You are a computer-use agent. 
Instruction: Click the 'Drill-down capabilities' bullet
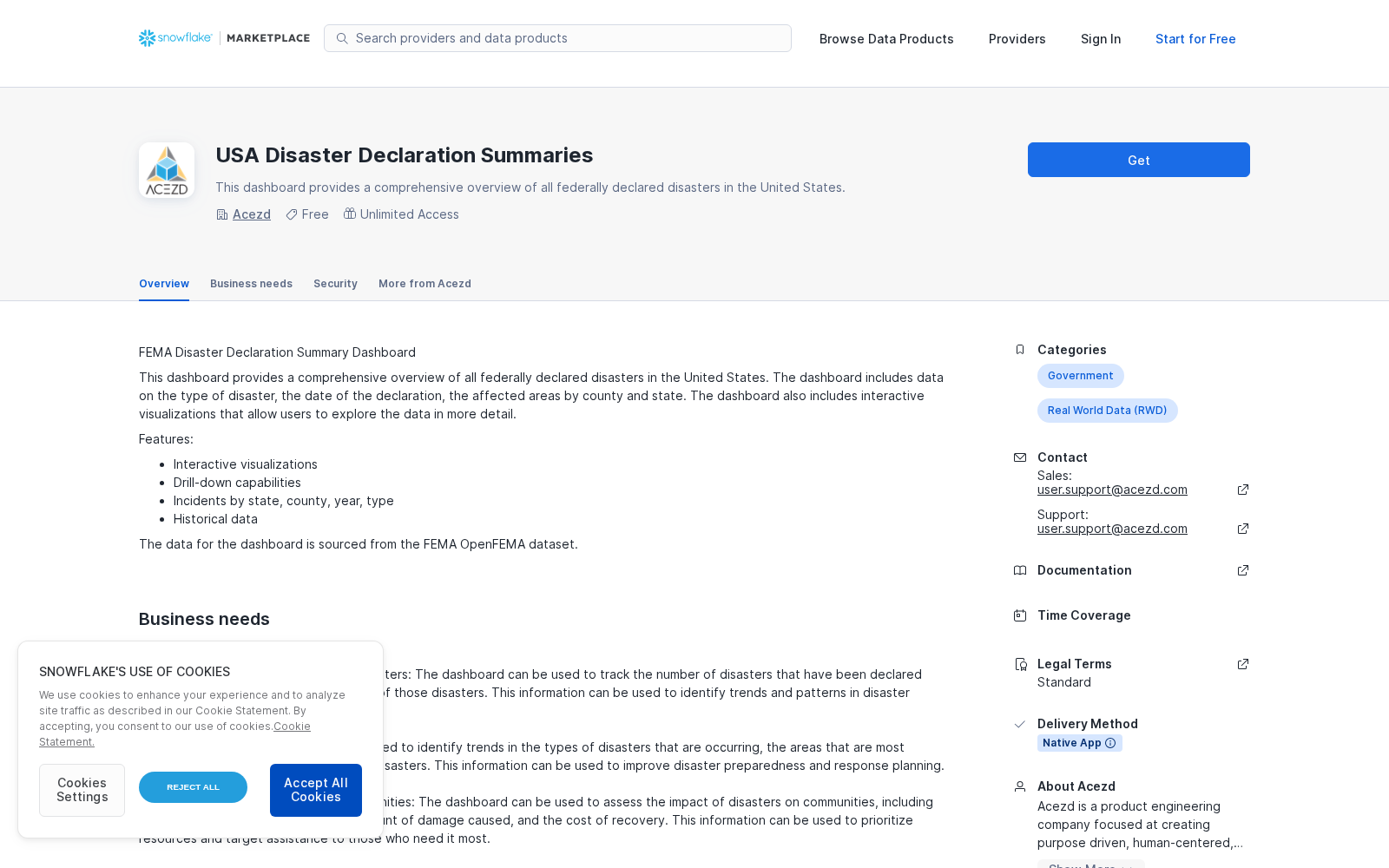pos(237,483)
